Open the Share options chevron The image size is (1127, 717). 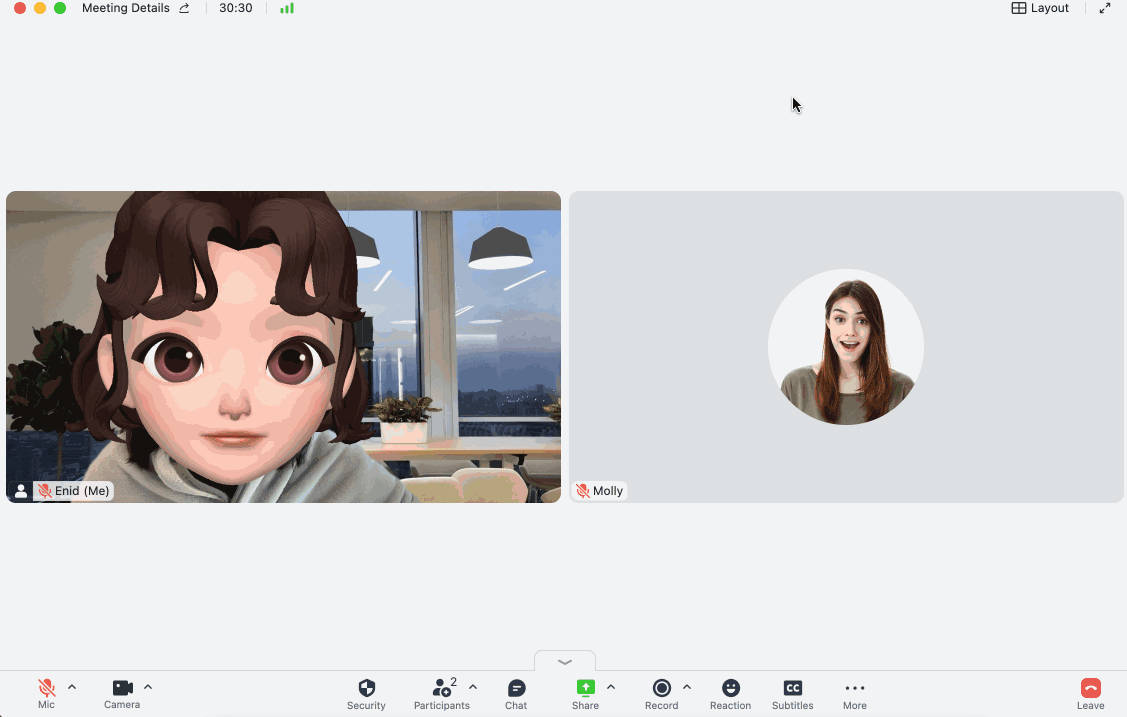[611, 686]
